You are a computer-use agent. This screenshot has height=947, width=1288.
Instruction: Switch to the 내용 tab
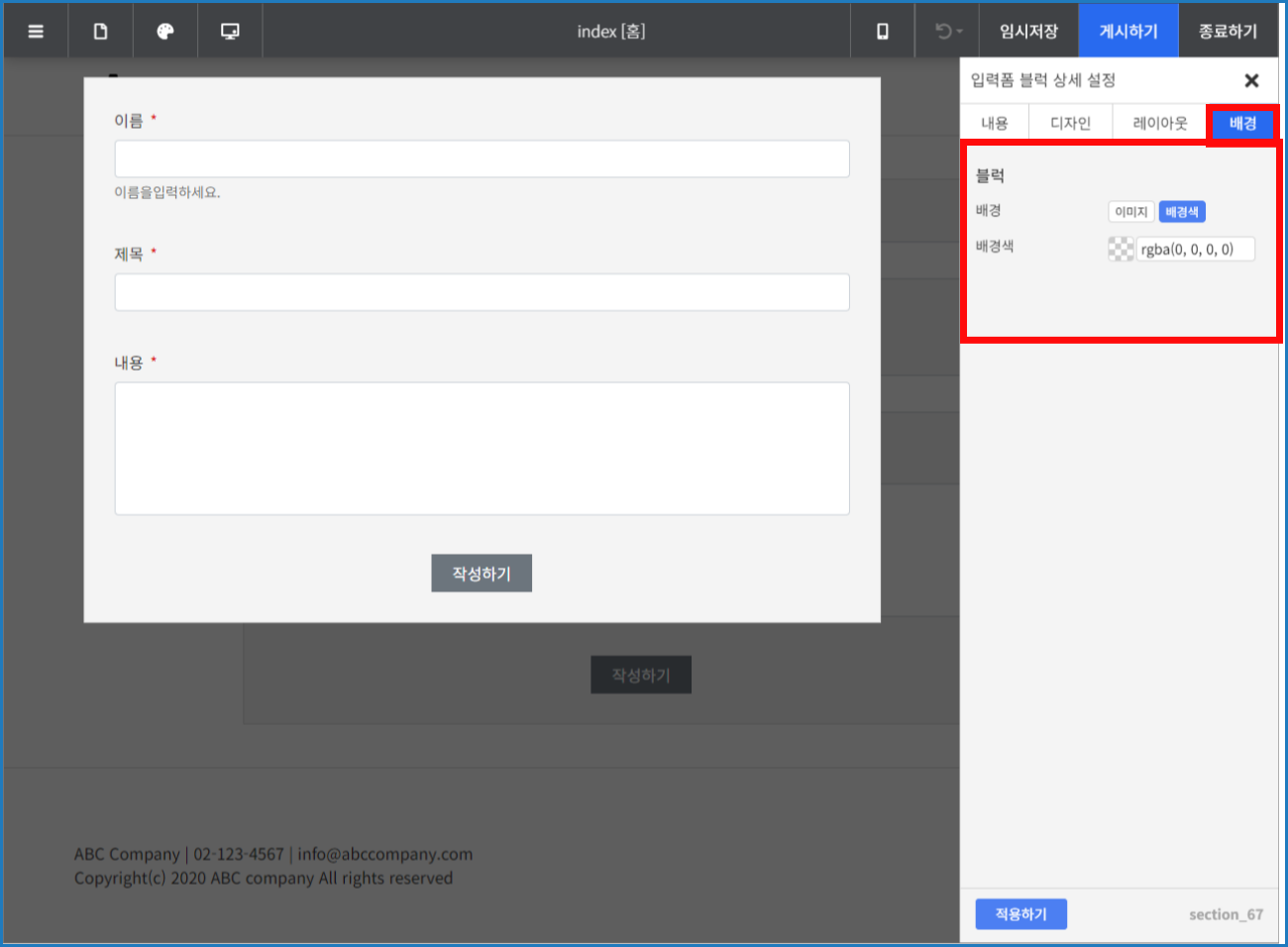click(994, 122)
